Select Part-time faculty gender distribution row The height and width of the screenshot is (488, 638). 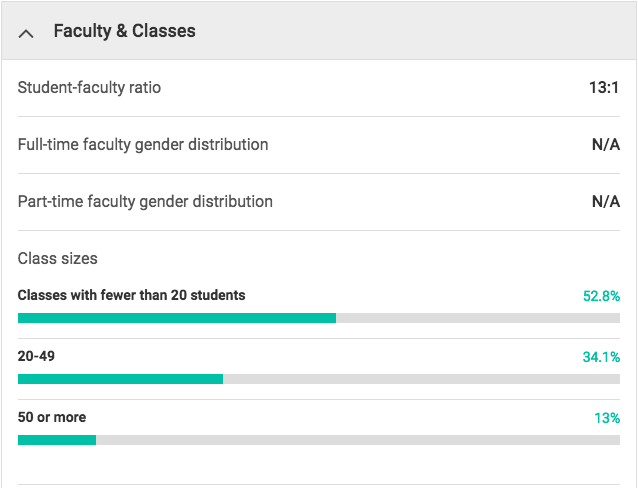tap(145, 202)
